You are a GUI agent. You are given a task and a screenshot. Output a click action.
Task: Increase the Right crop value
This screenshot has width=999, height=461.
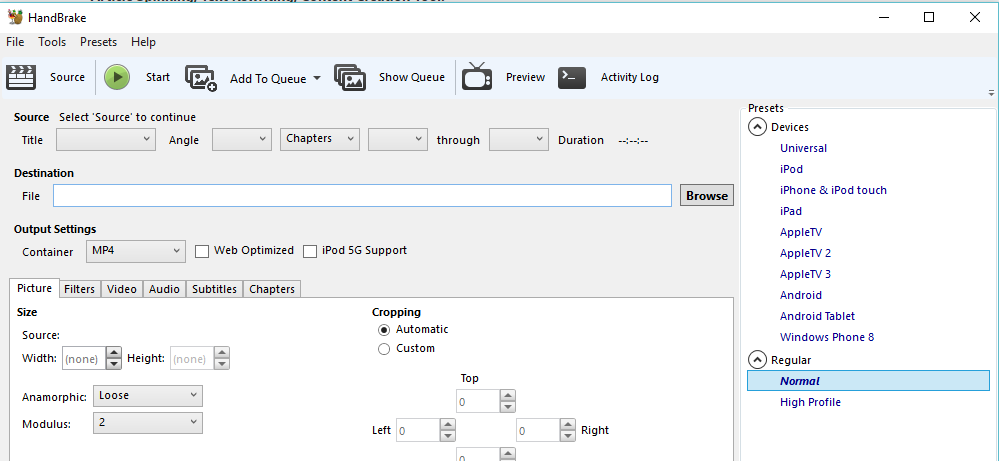[x=568, y=425]
